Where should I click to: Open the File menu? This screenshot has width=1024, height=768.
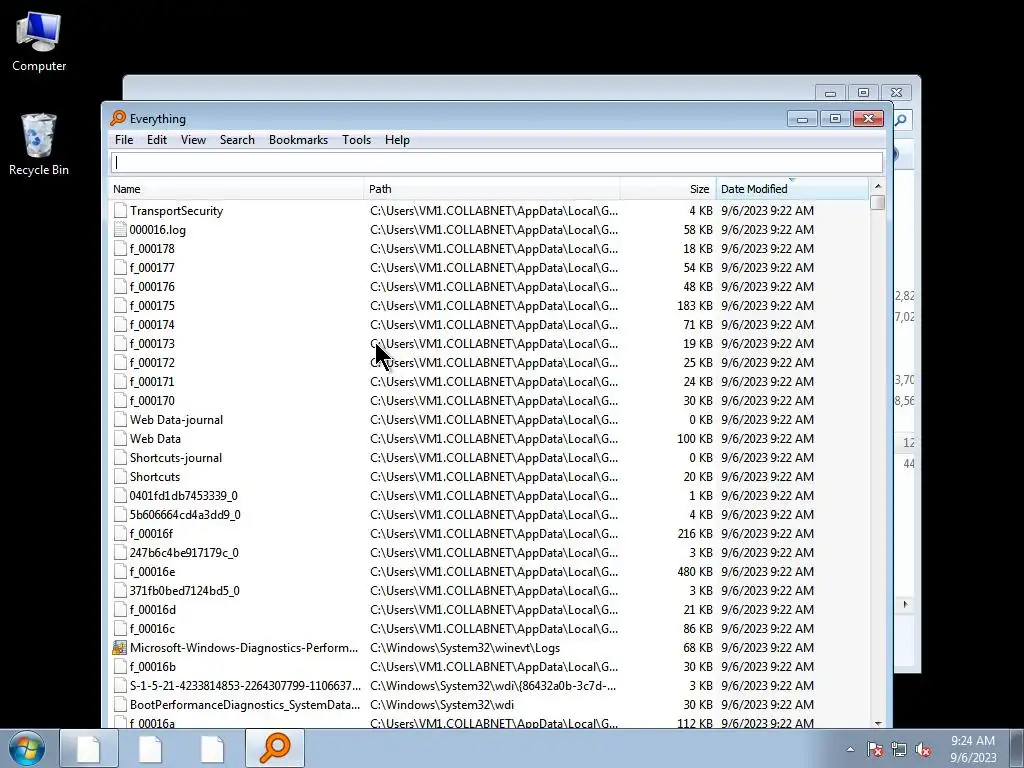pyautogui.click(x=123, y=140)
